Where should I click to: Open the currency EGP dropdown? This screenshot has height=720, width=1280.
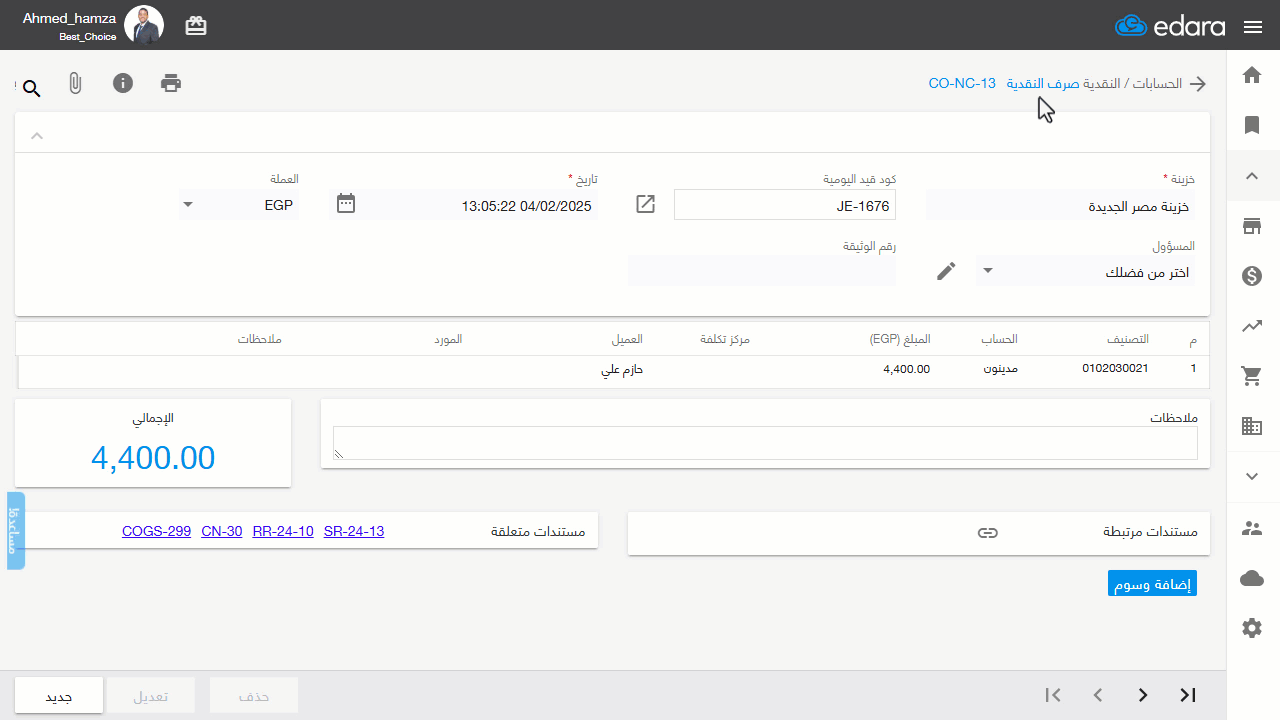(x=238, y=205)
